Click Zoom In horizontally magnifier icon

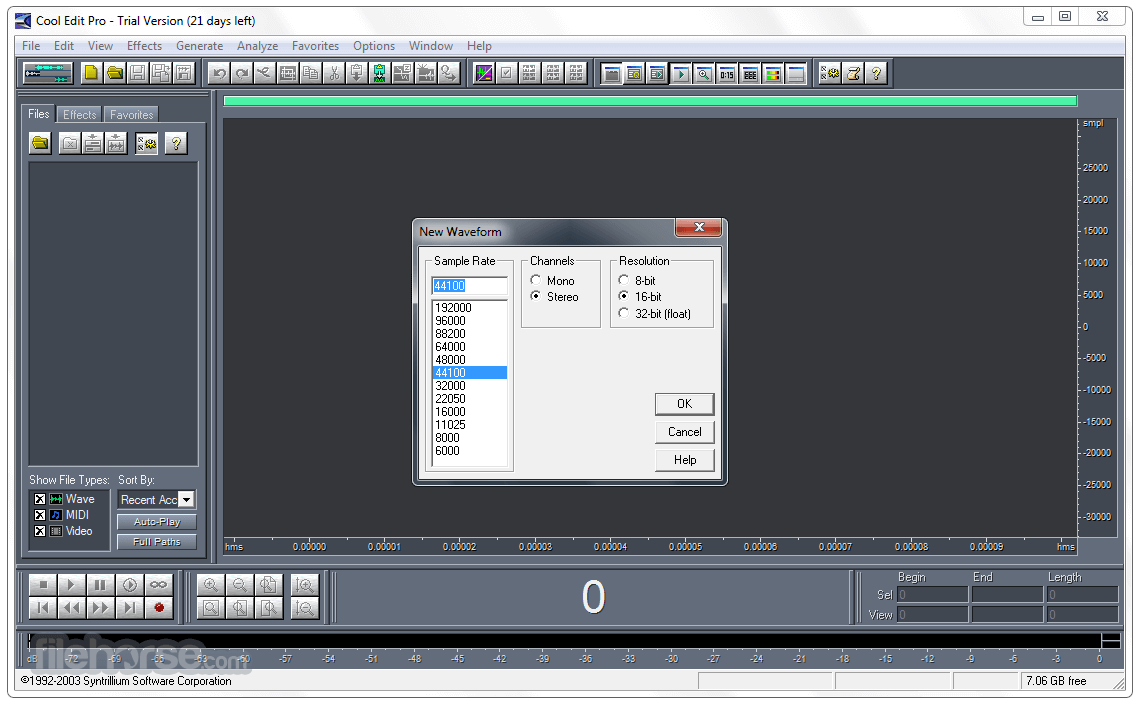tap(211, 584)
